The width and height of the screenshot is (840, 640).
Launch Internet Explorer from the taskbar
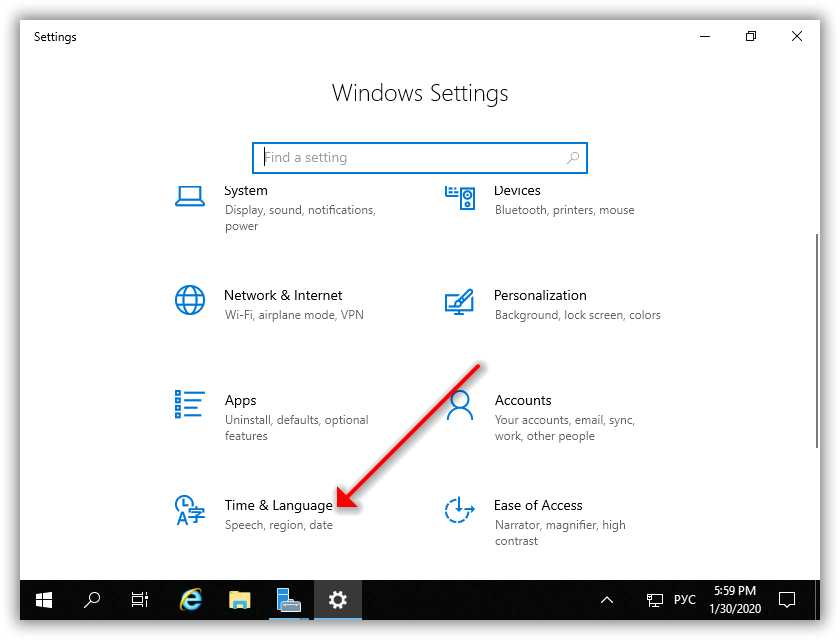[190, 600]
